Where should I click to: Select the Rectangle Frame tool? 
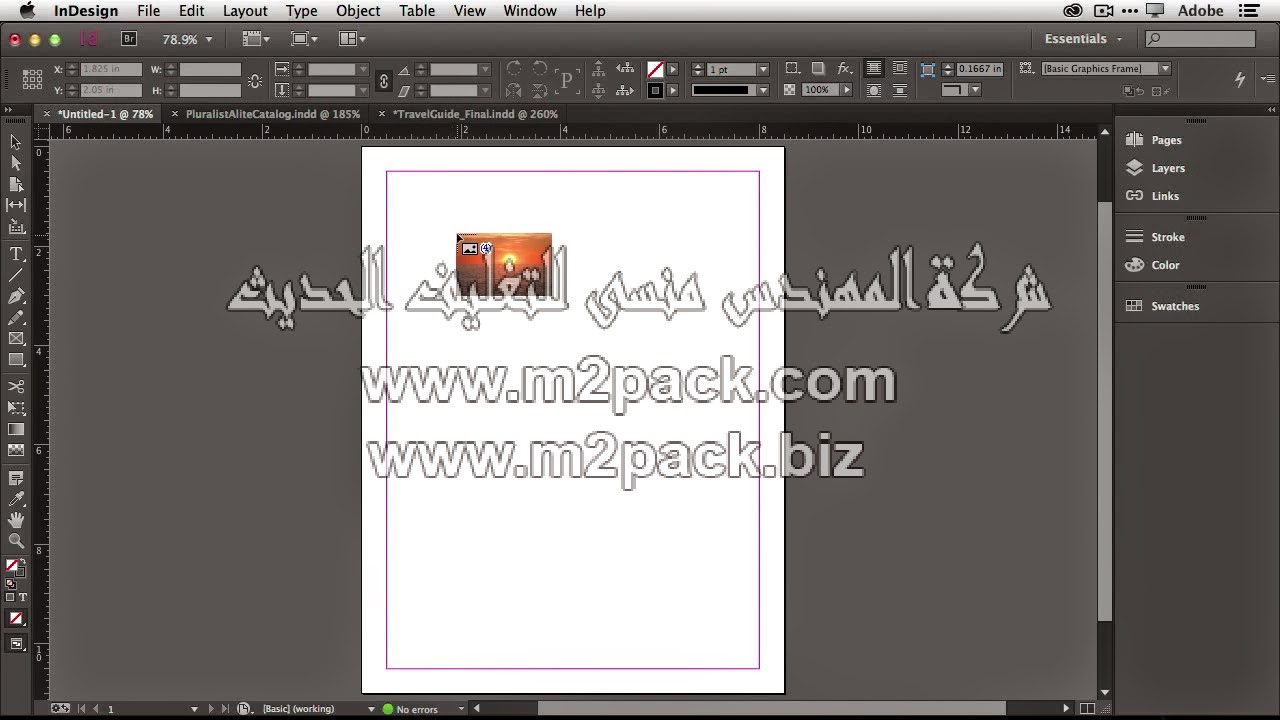[16, 339]
